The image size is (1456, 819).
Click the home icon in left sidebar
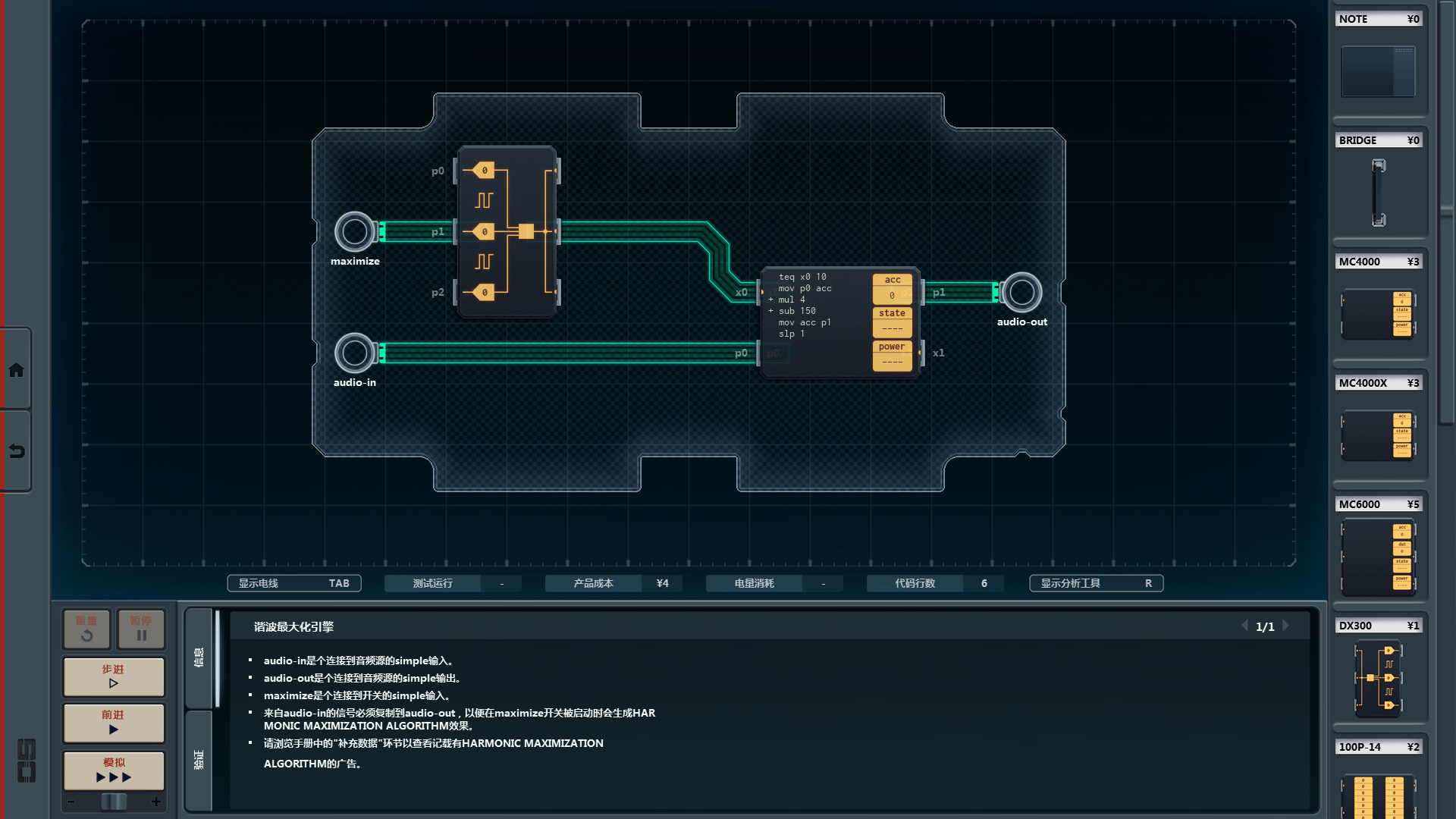[16, 370]
